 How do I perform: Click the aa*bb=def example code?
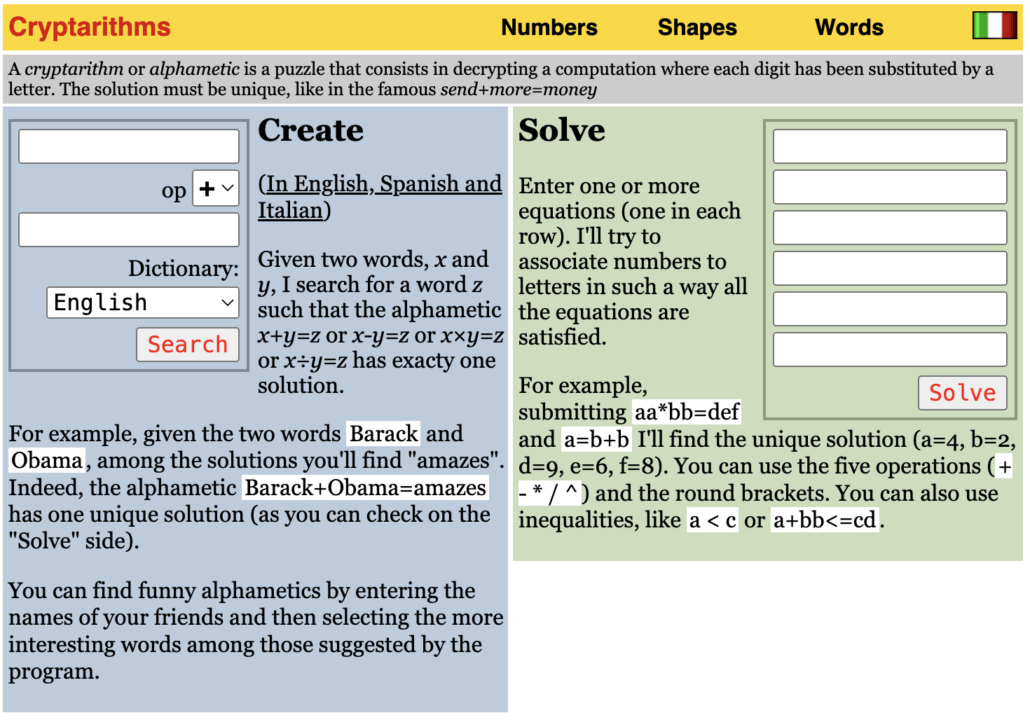click(686, 412)
